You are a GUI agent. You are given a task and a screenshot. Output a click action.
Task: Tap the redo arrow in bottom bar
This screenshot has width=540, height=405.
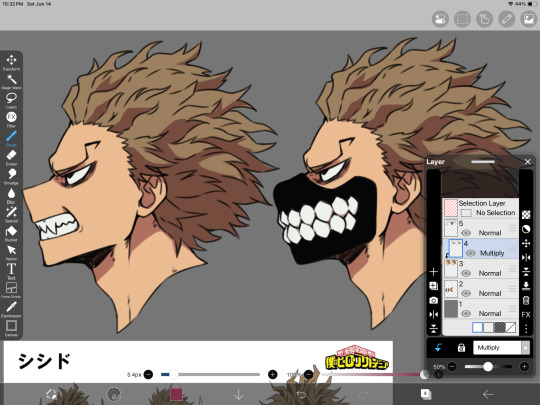[364, 395]
